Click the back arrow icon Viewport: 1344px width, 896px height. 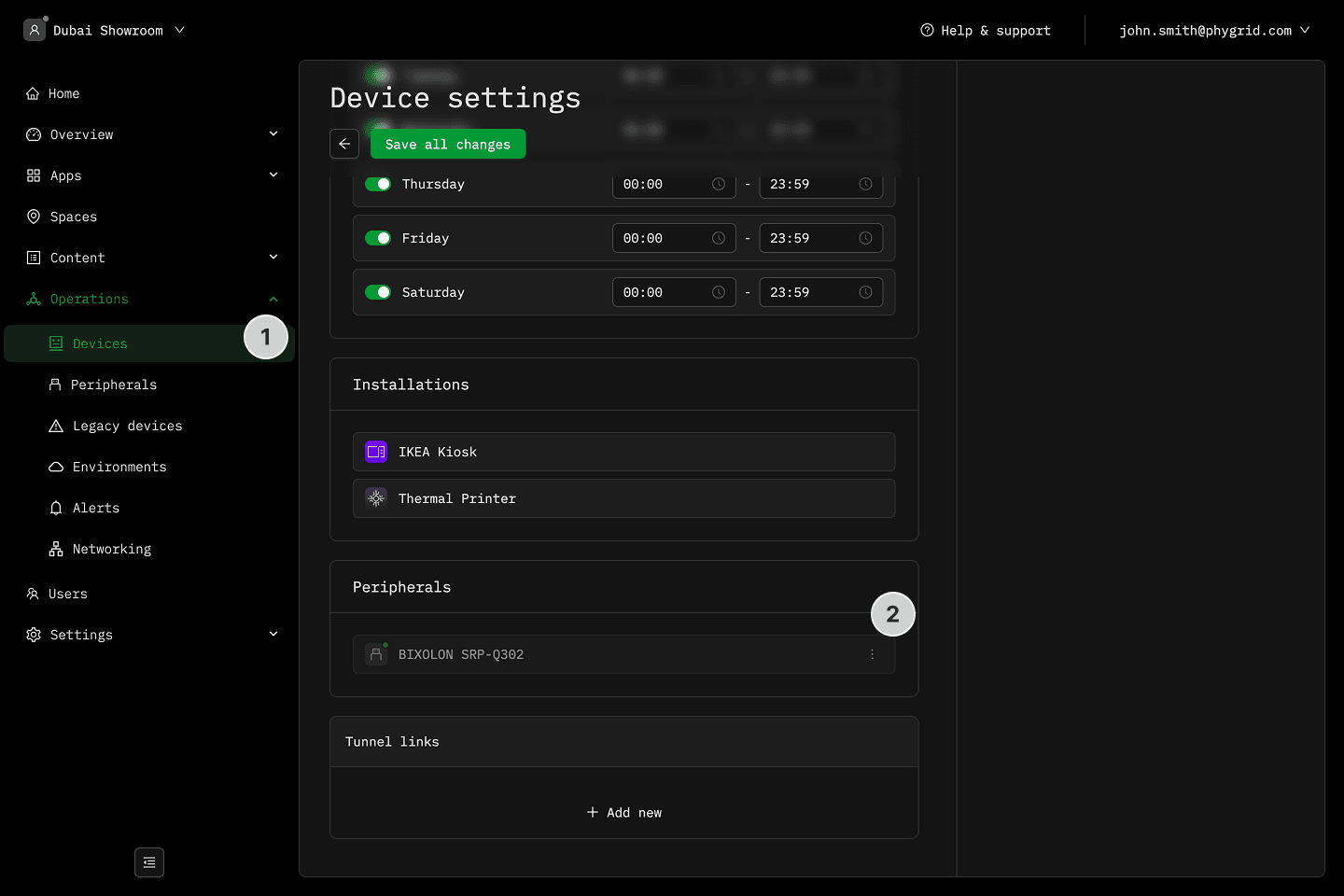[344, 144]
